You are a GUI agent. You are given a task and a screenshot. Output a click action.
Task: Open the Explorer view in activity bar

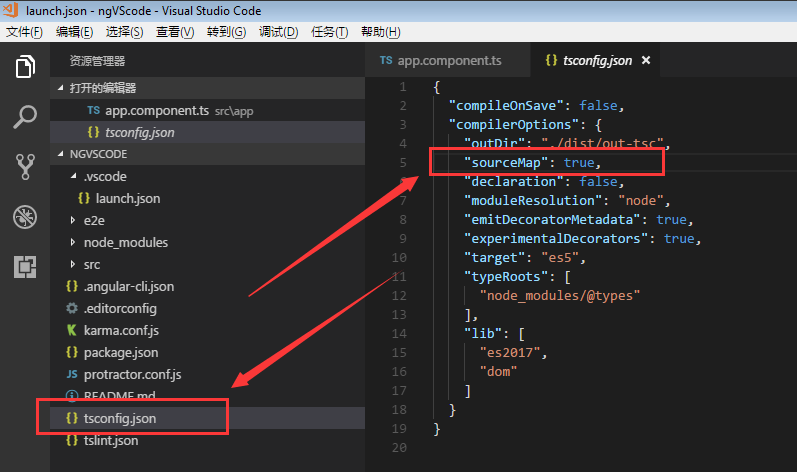click(x=25, y=67)
